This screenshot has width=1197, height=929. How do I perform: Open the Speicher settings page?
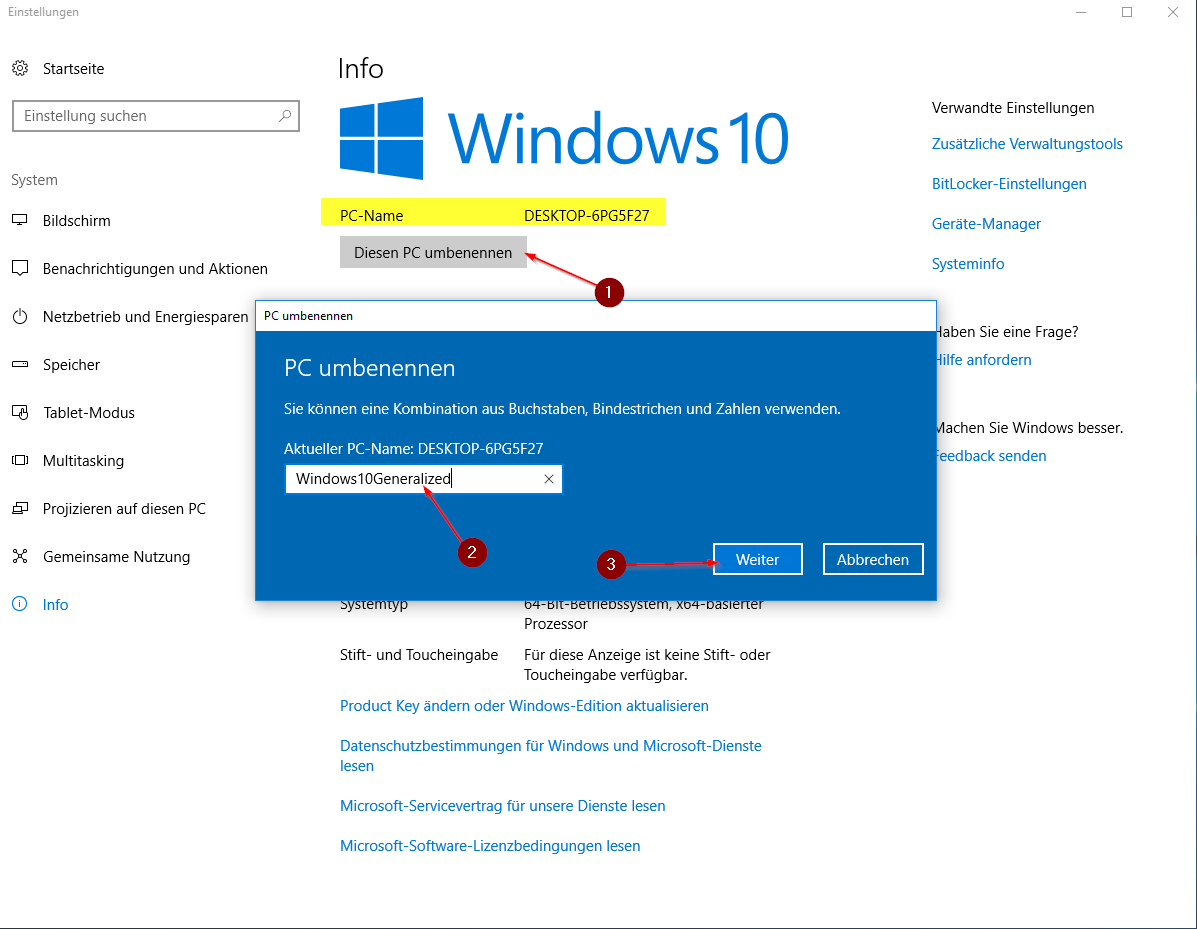[x=71, y=365]
